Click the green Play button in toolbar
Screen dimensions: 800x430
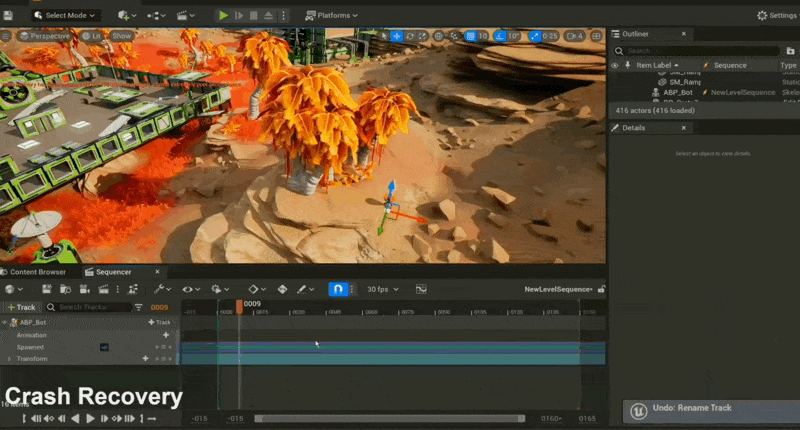(x=223, y=15)
